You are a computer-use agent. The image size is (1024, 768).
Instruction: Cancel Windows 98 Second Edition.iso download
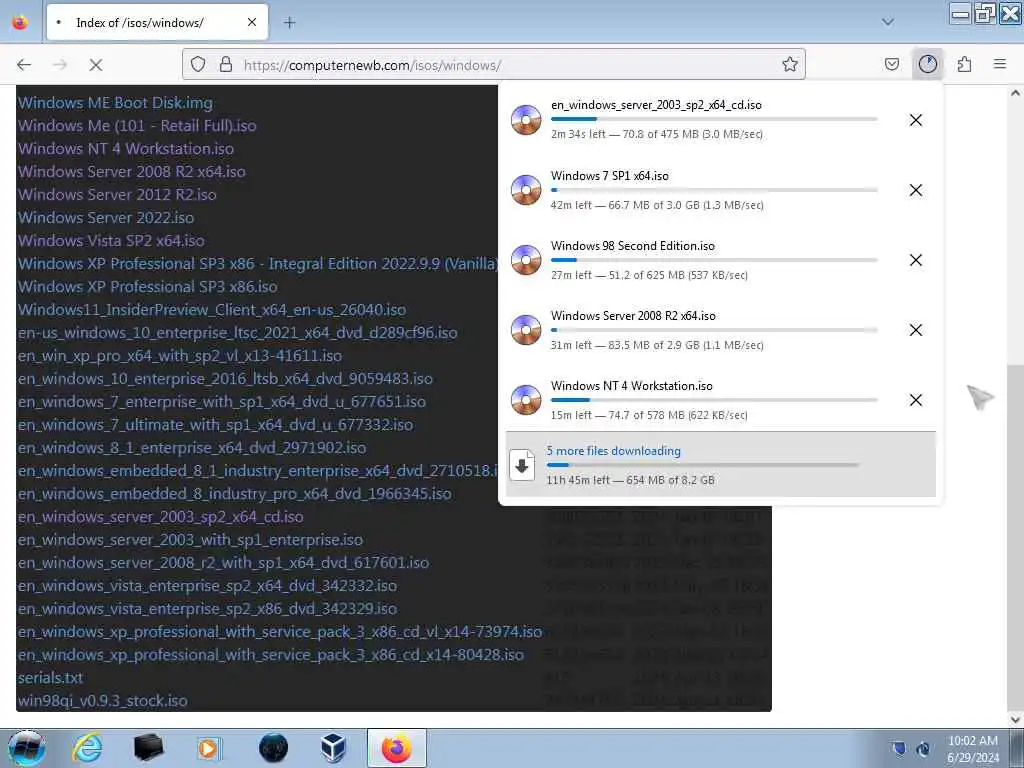(x=916, y=260)
